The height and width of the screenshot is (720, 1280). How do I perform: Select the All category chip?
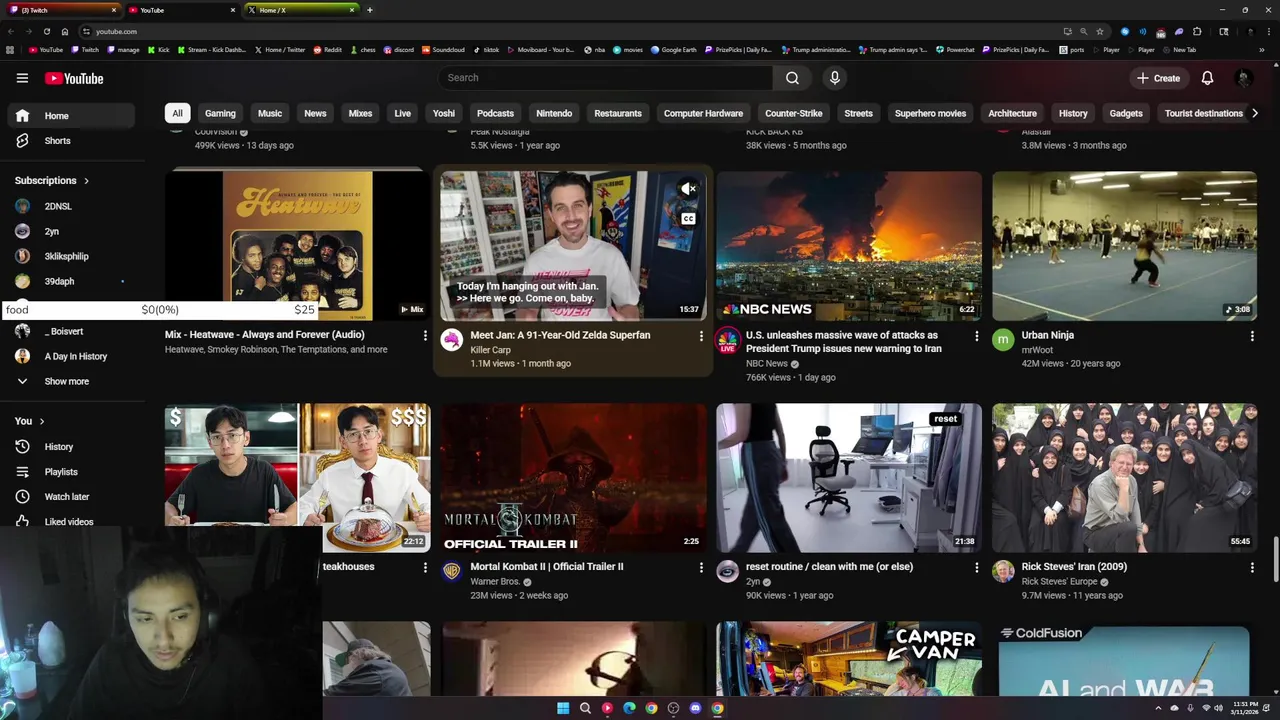point(177,113)
